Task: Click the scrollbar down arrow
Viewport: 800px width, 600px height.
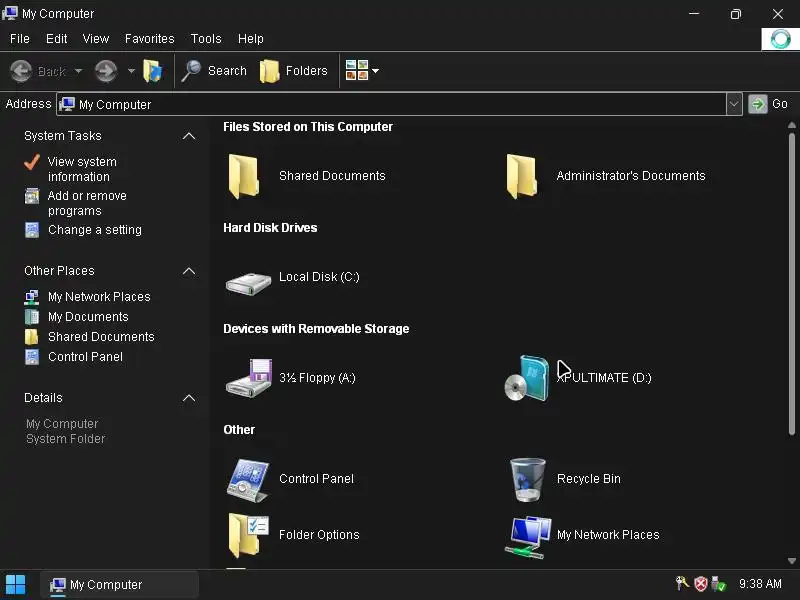Action: (x=792, y=561)
